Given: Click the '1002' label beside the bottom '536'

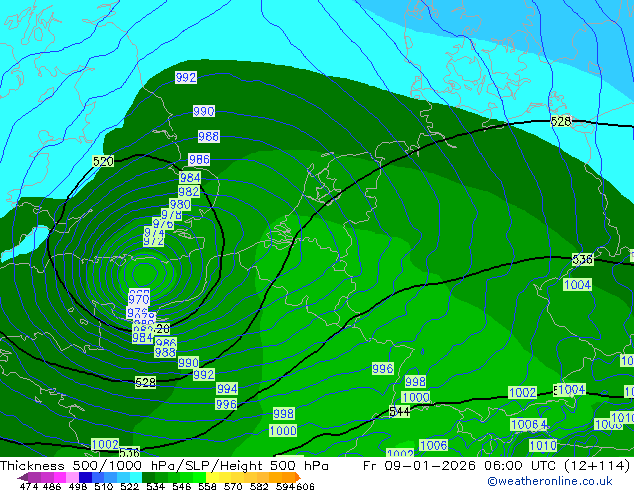Looking at the screenshot, I should (105, 444).
